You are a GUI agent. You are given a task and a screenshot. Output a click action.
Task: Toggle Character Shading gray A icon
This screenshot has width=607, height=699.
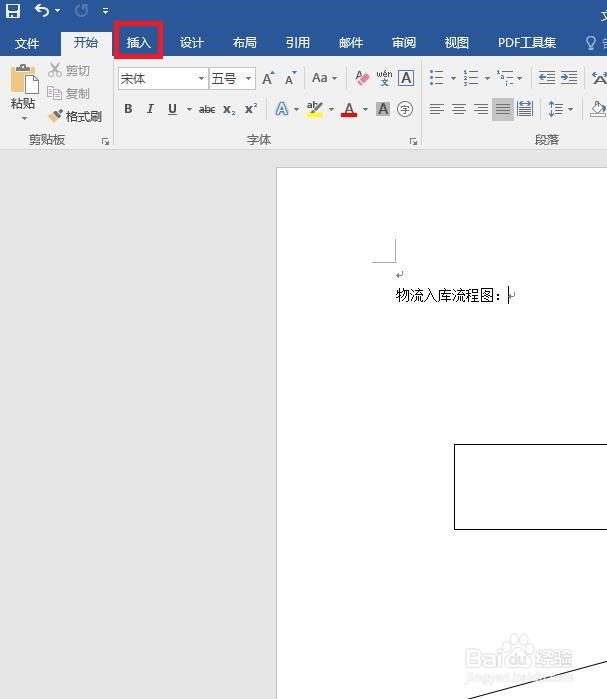pyautogui.click(x=383, y=109)
